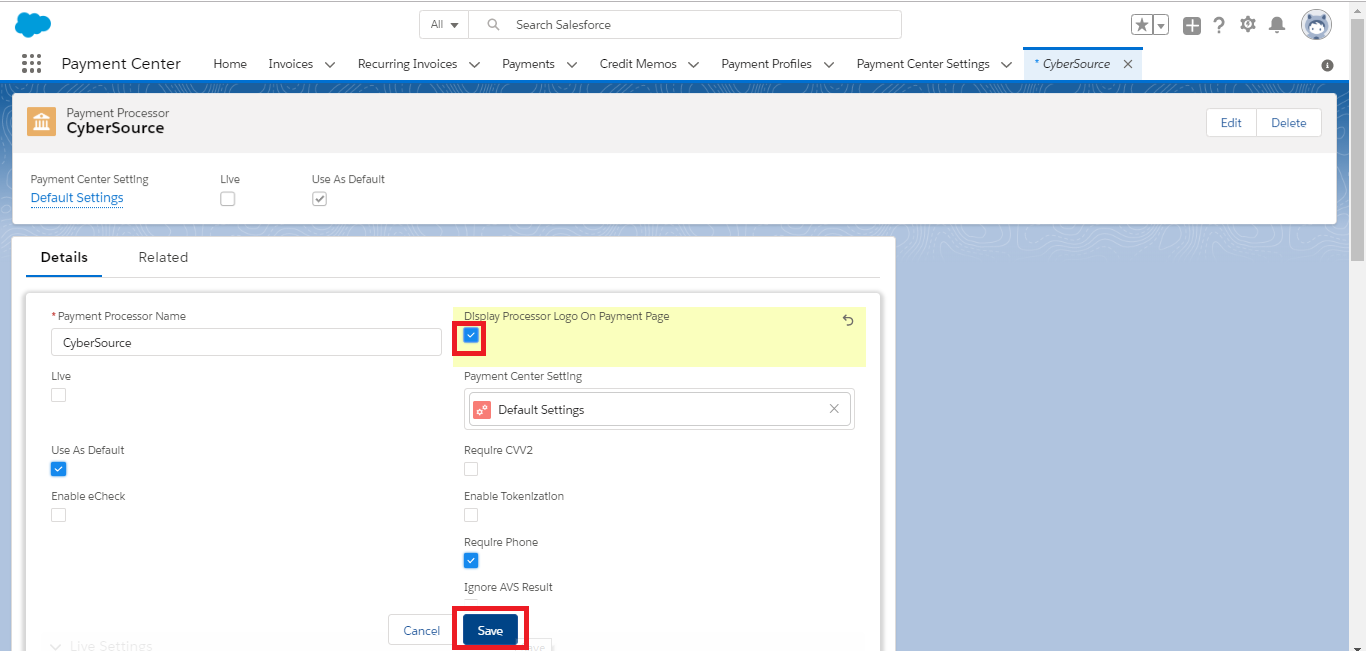Expand the Invoices tab dropdown chevron

tap(330, 64)
